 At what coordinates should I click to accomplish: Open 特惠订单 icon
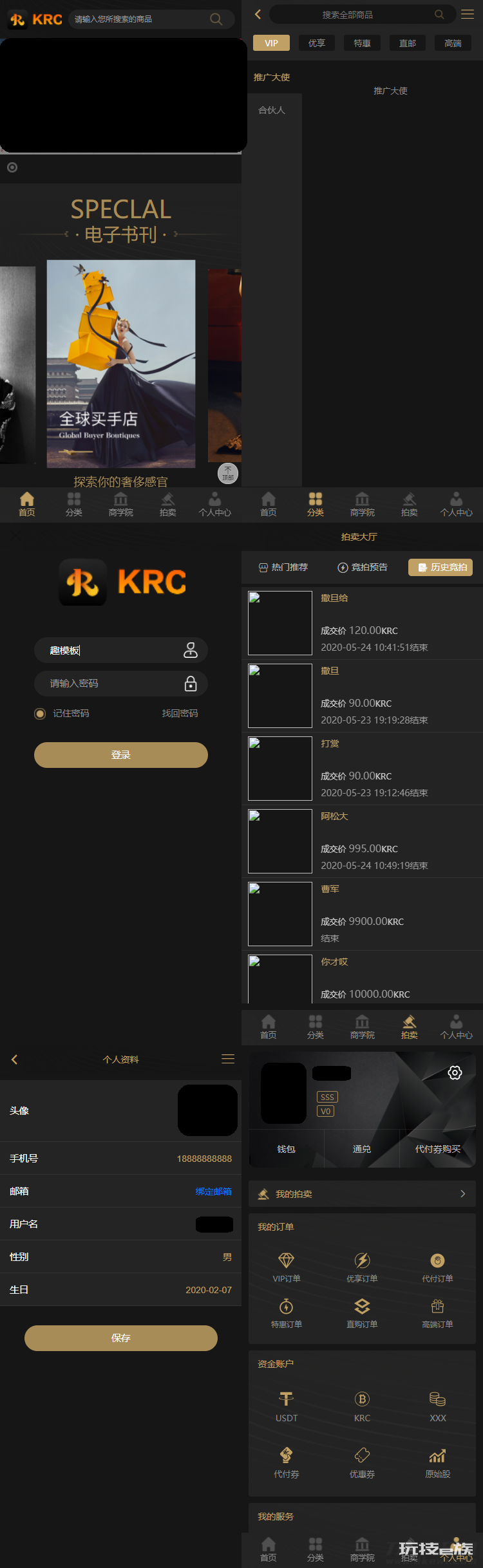coord(286,1306)
